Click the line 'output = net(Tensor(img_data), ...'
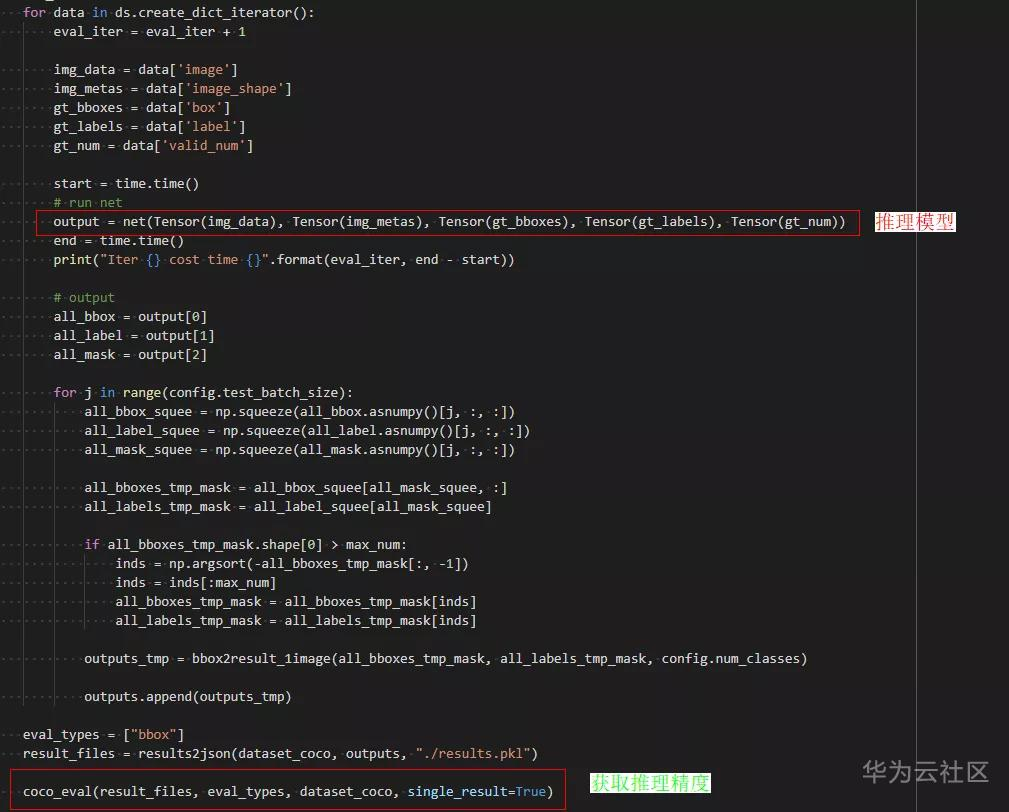This screenshot has width=1009, height=812. point(449,222)
